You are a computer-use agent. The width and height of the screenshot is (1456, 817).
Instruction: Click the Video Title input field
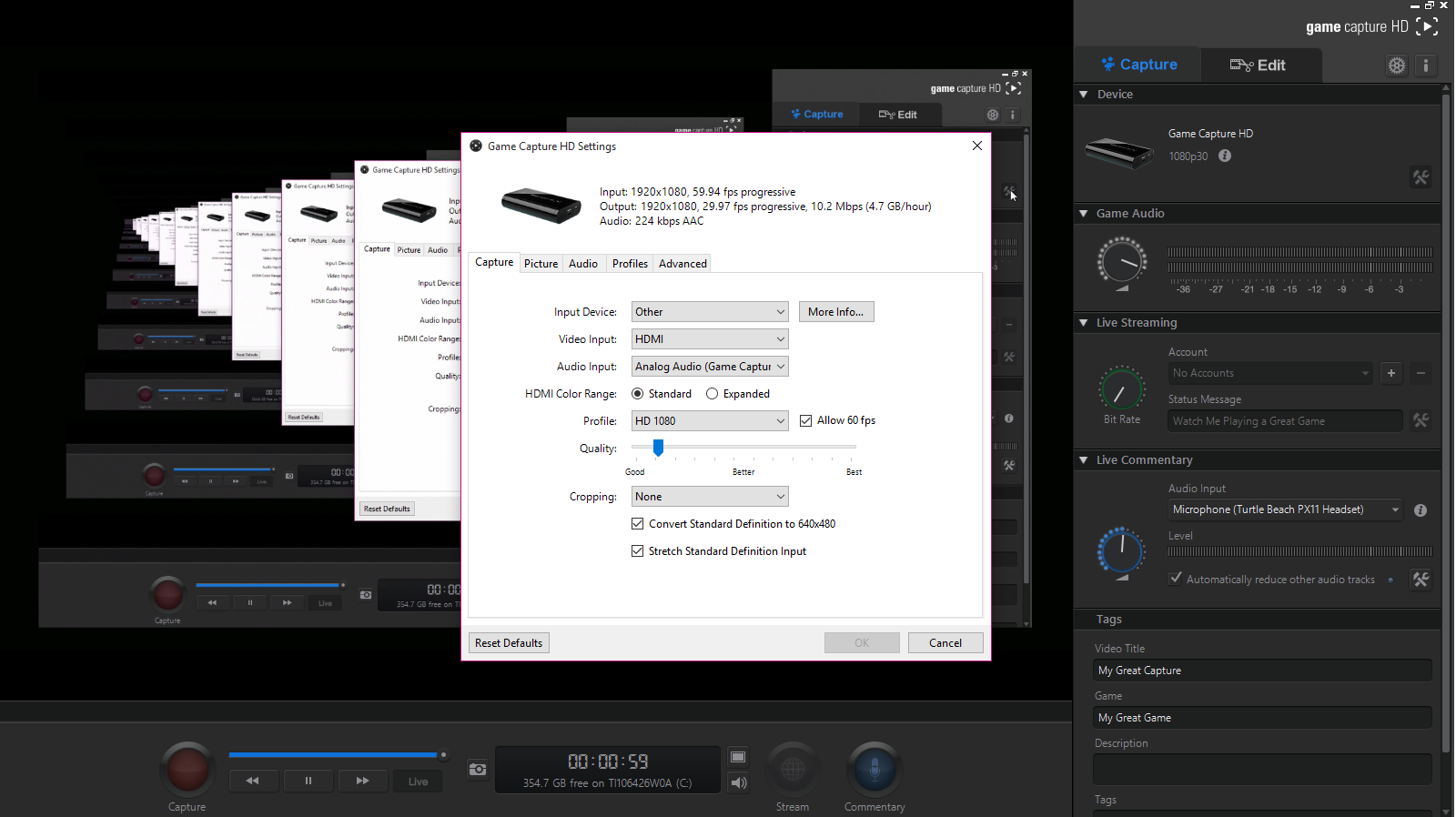click(x=1262, y=671)
